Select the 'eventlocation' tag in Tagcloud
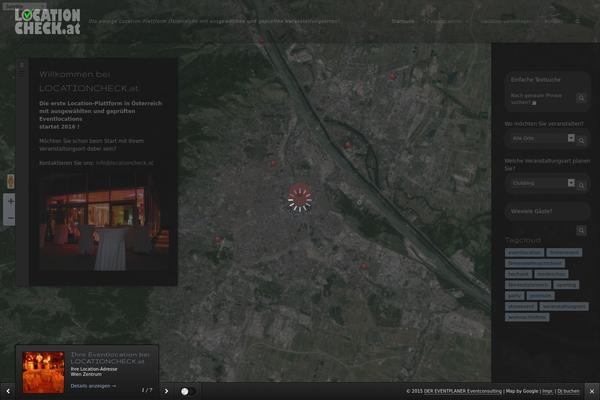This screenshot has height=400, width=600. pos(524,252)
